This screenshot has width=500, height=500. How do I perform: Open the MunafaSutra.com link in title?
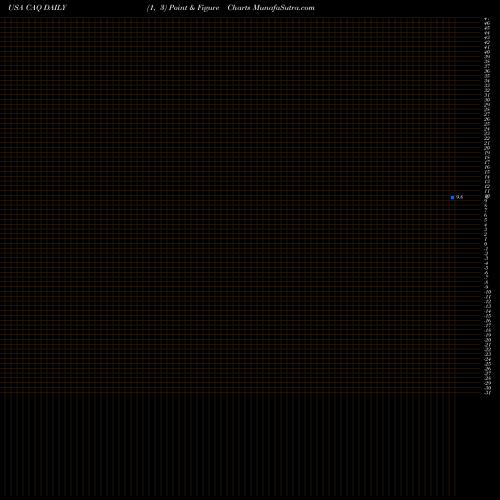pos(284,8)
